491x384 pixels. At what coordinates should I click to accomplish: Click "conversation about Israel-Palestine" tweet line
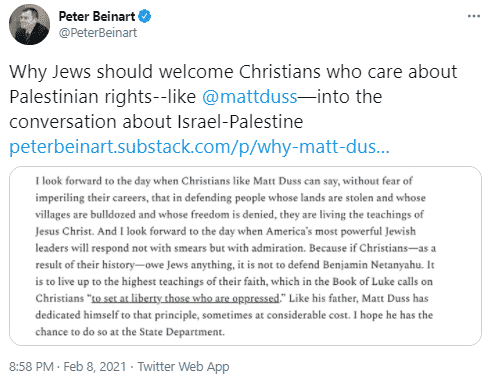coord(156,122)
